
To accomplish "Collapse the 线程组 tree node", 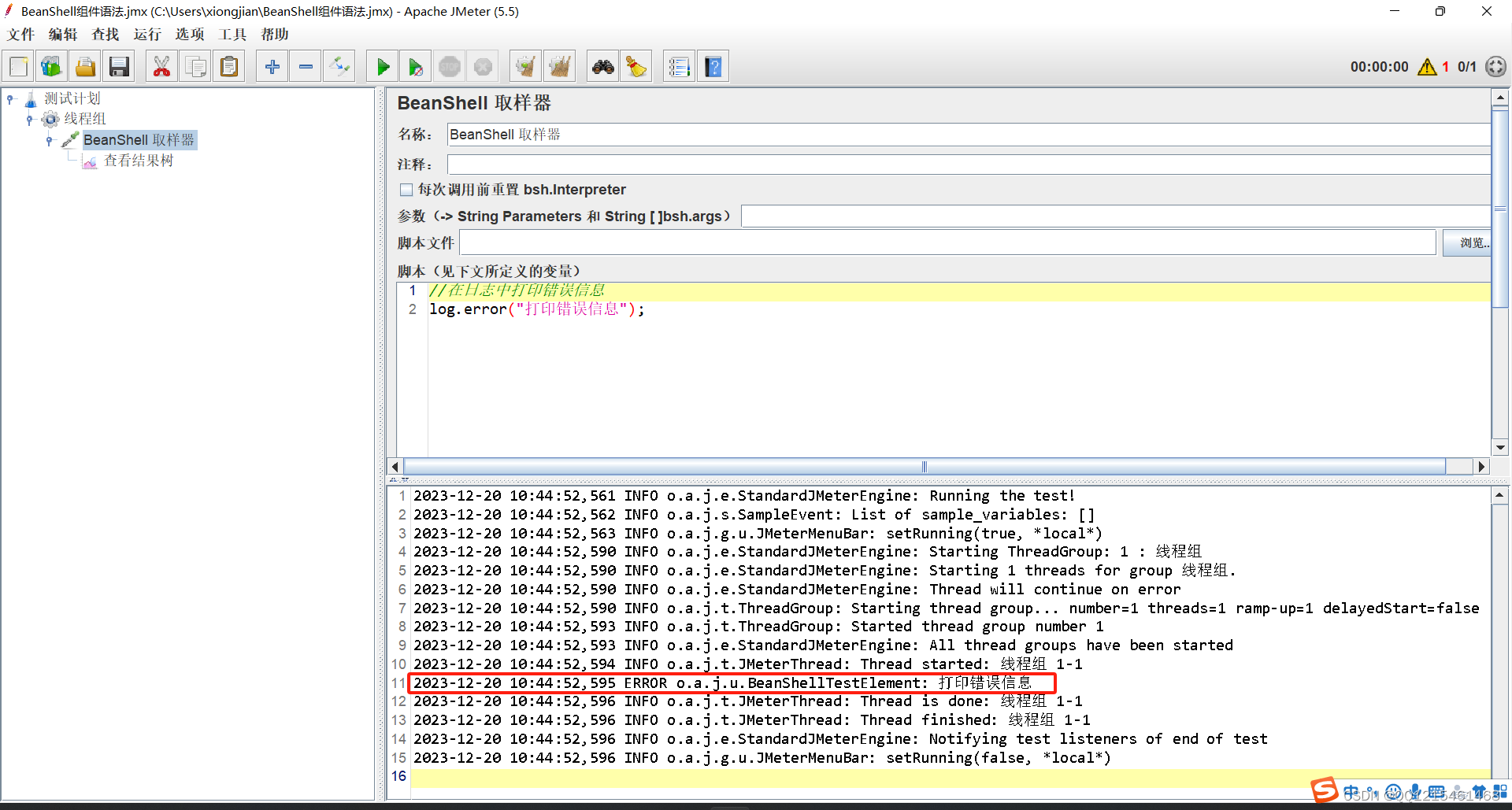I will pyautogui.click(x=30, y=120).
